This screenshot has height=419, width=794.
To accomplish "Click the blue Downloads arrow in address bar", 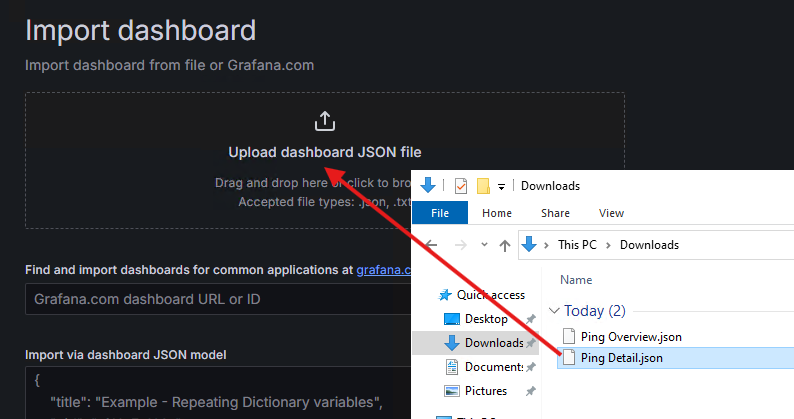I will click(530, 245).
